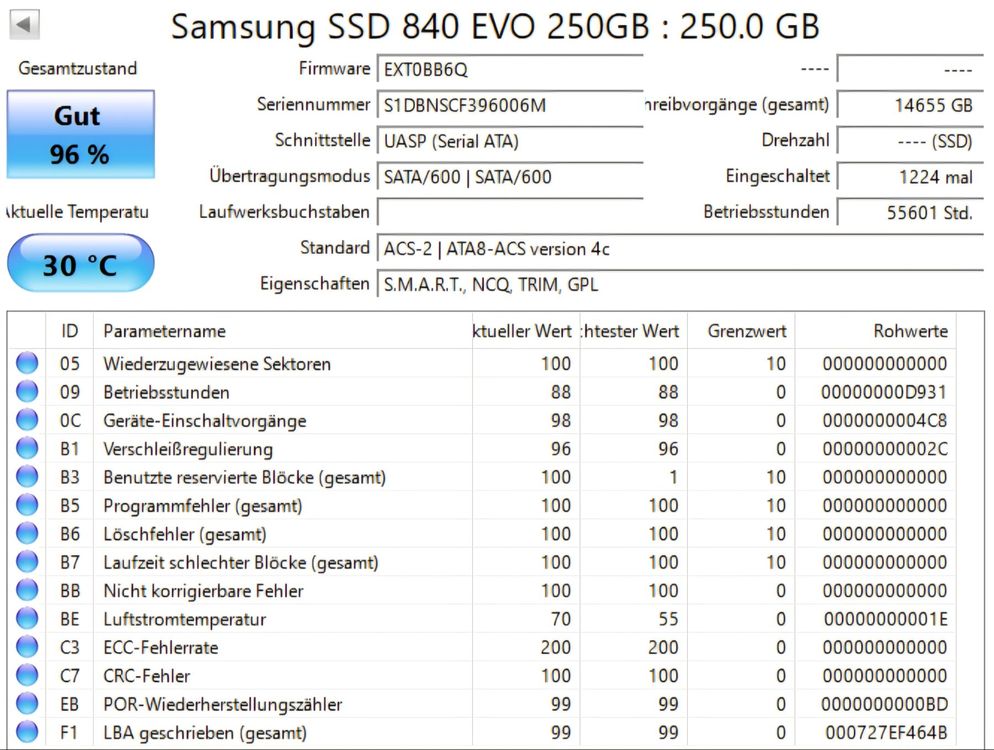Select the Wiederzugewiesene Sektoren parameter name
994x750 pixels.
coord(217,364)
